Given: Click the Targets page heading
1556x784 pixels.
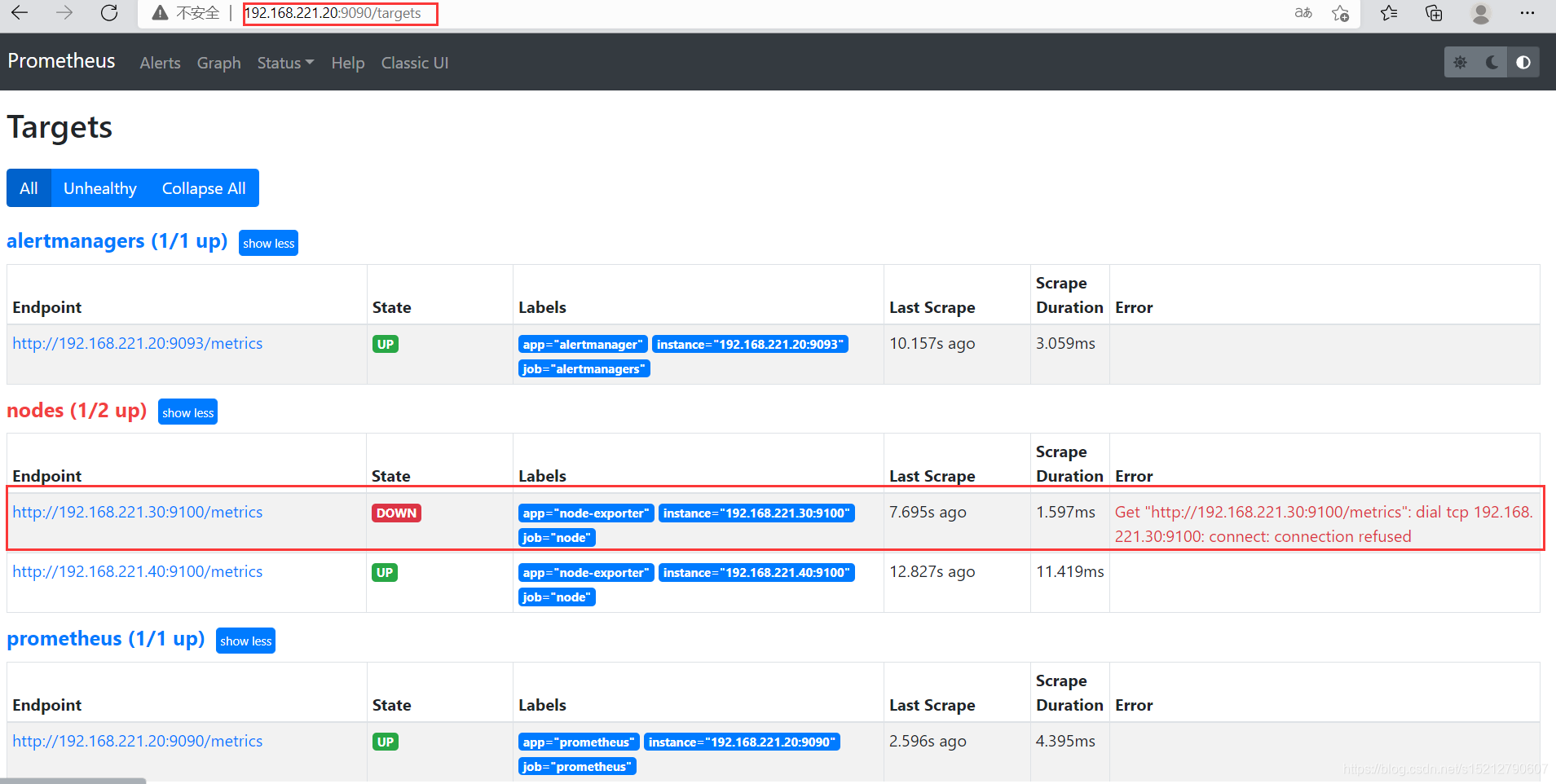Looking at the screenshot, I should (x=60, y=127).
